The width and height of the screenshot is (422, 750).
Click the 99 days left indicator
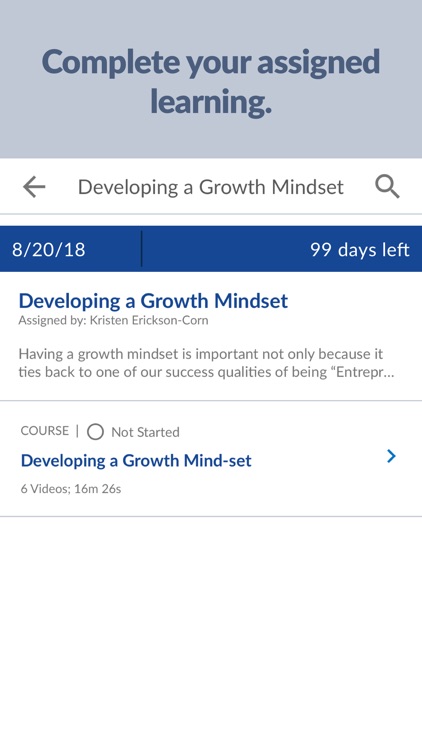360,249
